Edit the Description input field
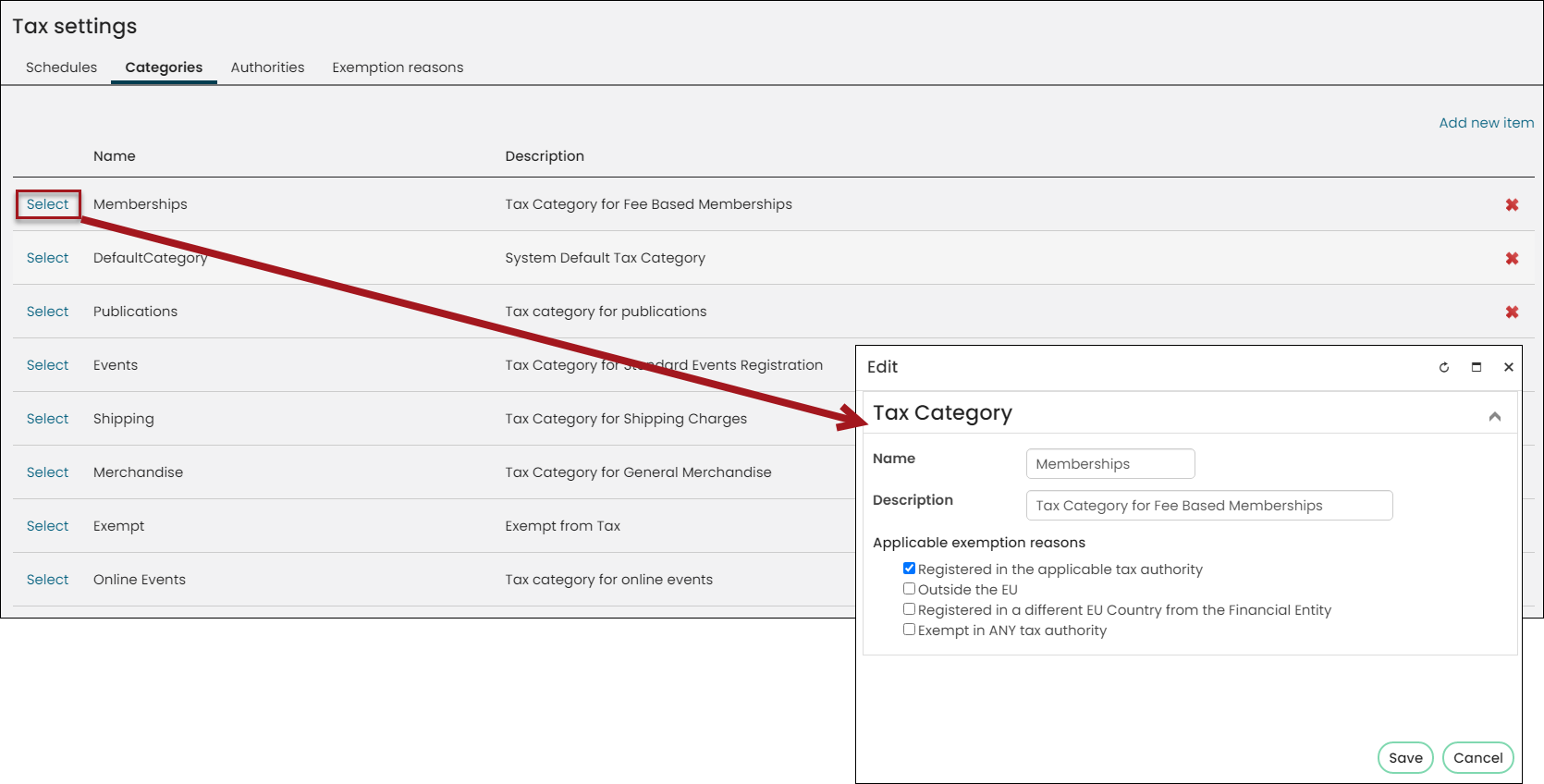Screen dimensions: 1544x784 tap(1209, 506)
